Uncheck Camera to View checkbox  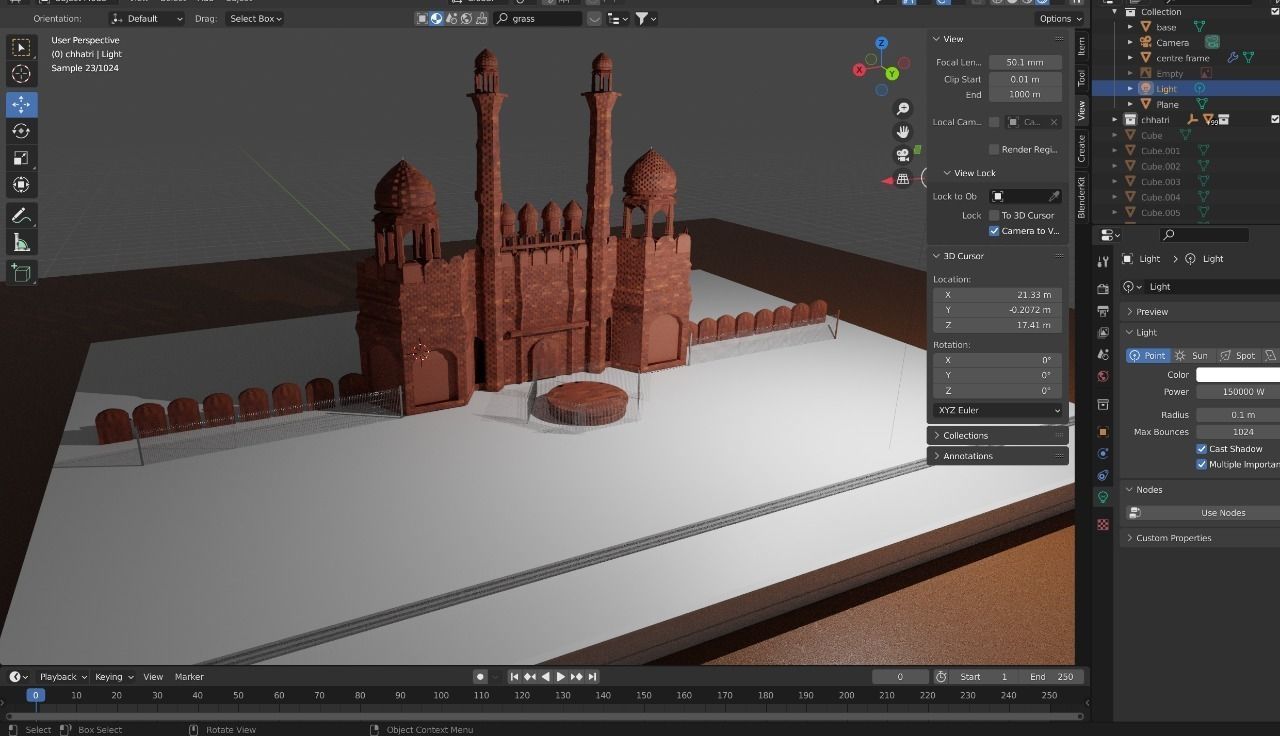click(994, 231)
